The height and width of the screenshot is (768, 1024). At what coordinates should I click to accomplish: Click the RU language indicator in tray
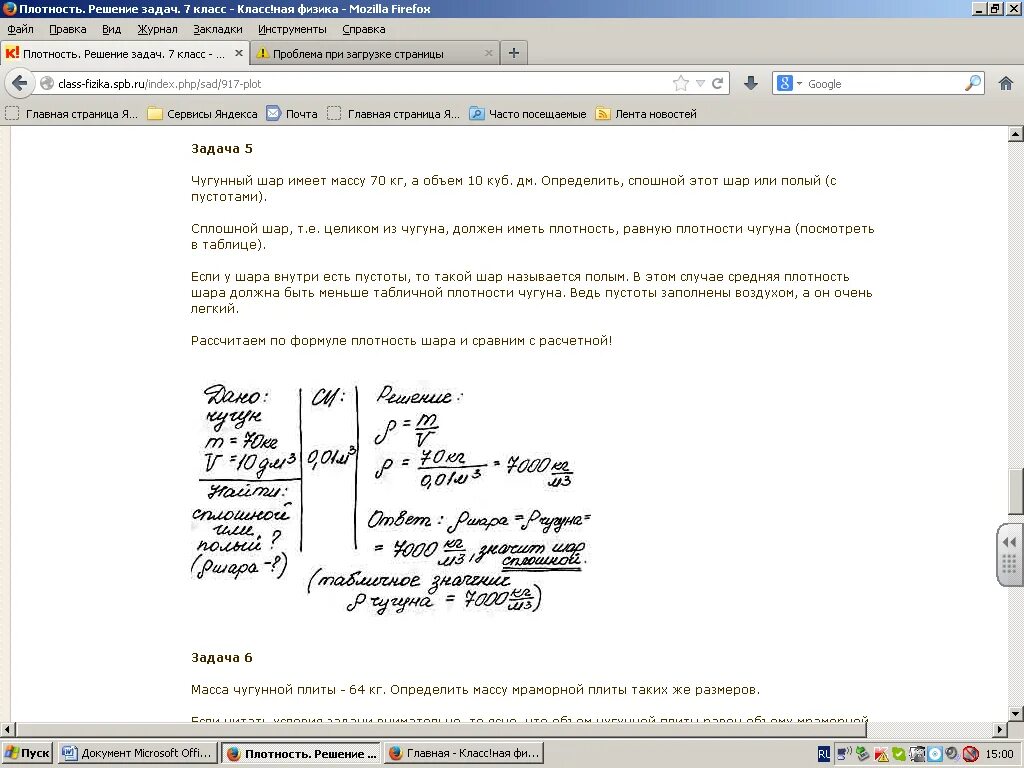824,754
